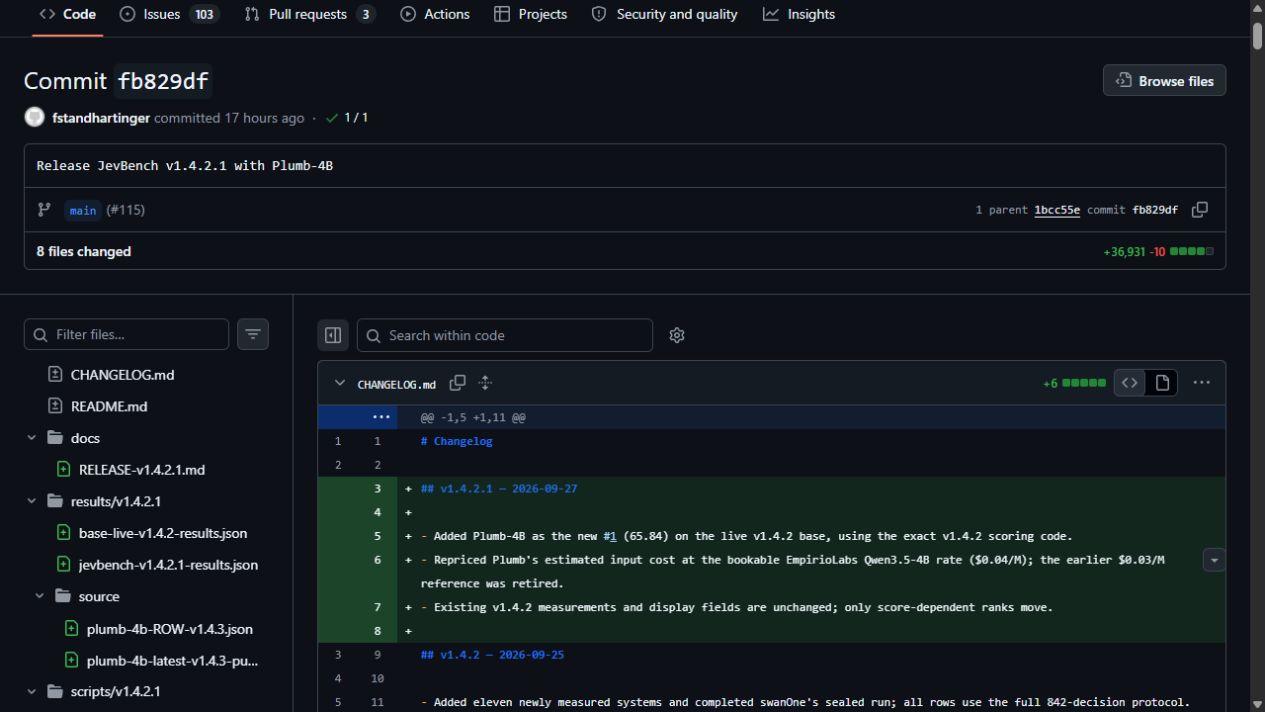Screen dimensions: 1265x712
Task: Collapse the file tree sidebar
Action: click(x=333, y=335)
